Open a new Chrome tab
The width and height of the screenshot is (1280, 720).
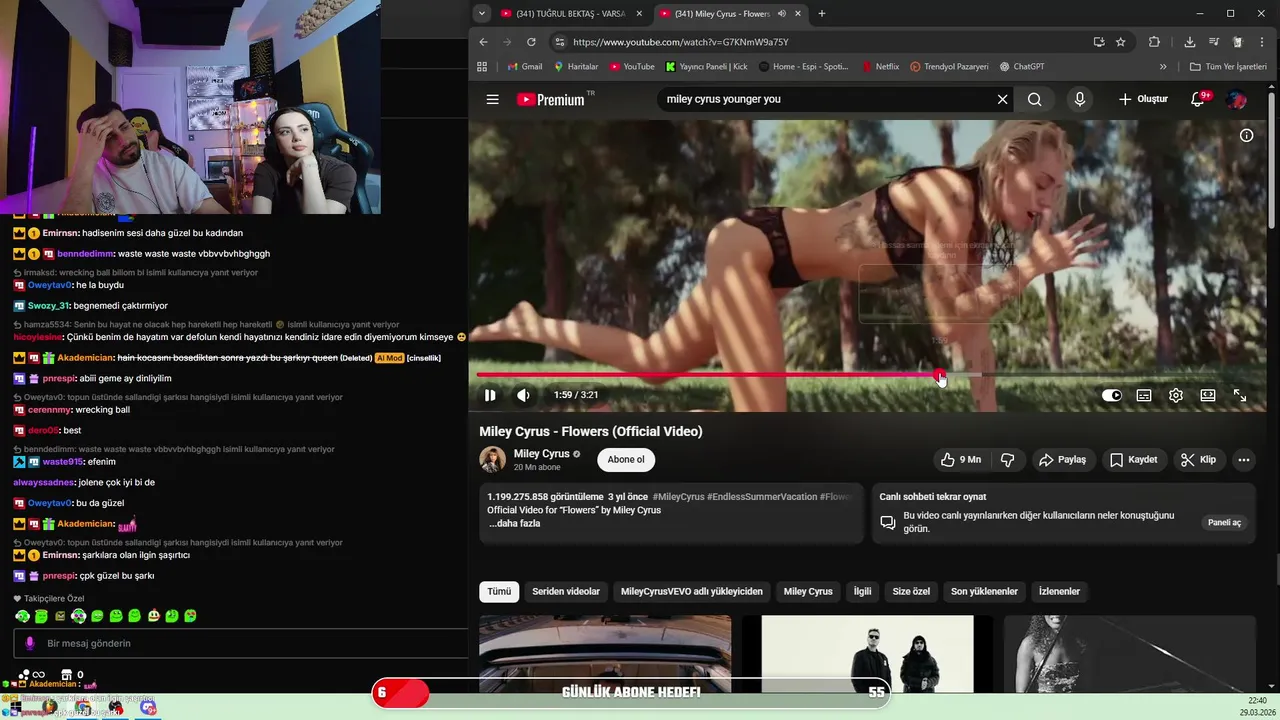click(822, 14)
